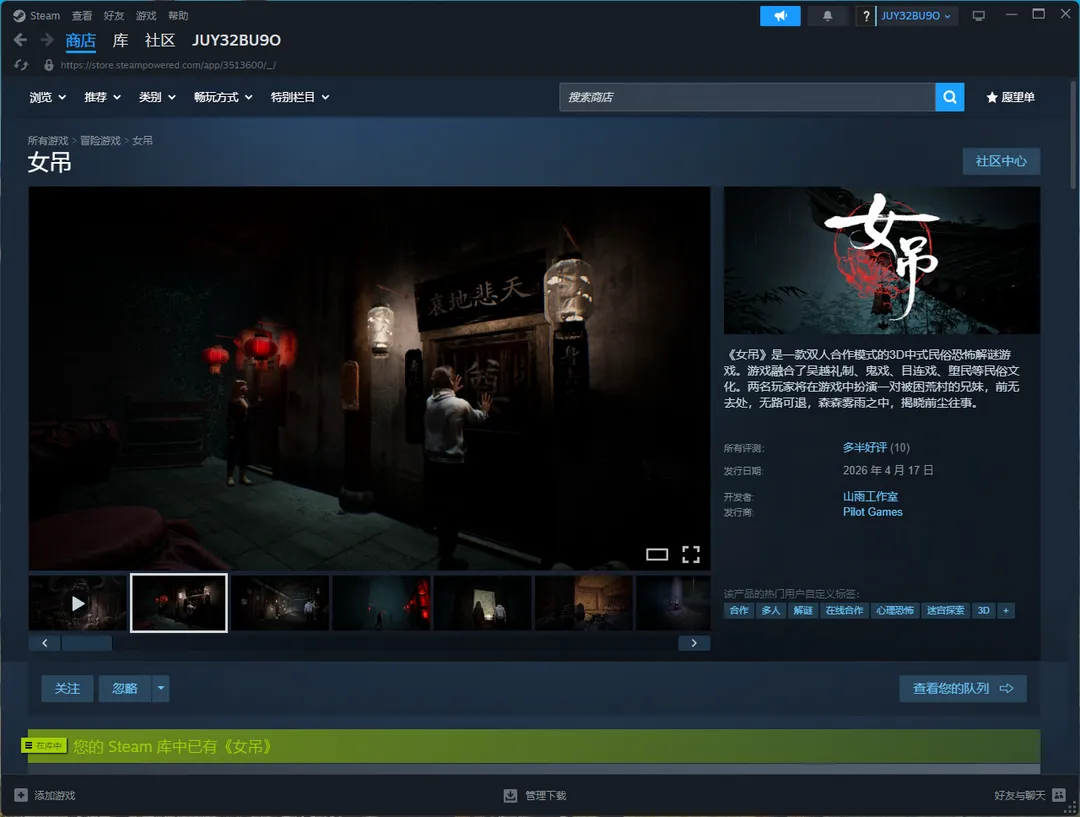Viewport: 1080px width, 817px height.
Task: Click the 社区中心 button
Action: [x=1001, y=161]
